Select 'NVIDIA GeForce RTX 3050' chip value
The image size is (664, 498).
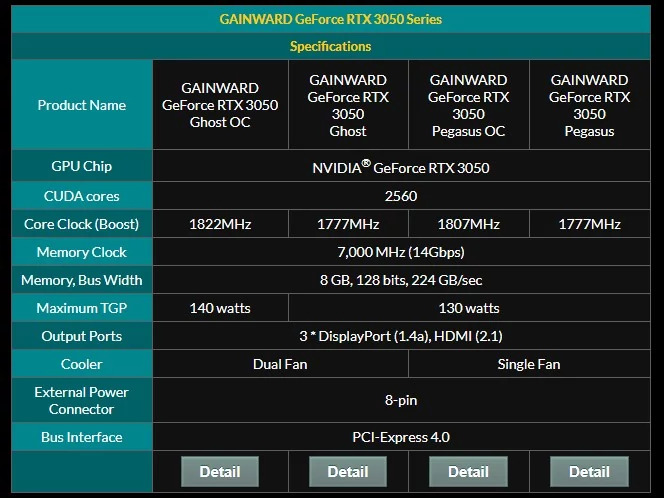click(401, 167)
